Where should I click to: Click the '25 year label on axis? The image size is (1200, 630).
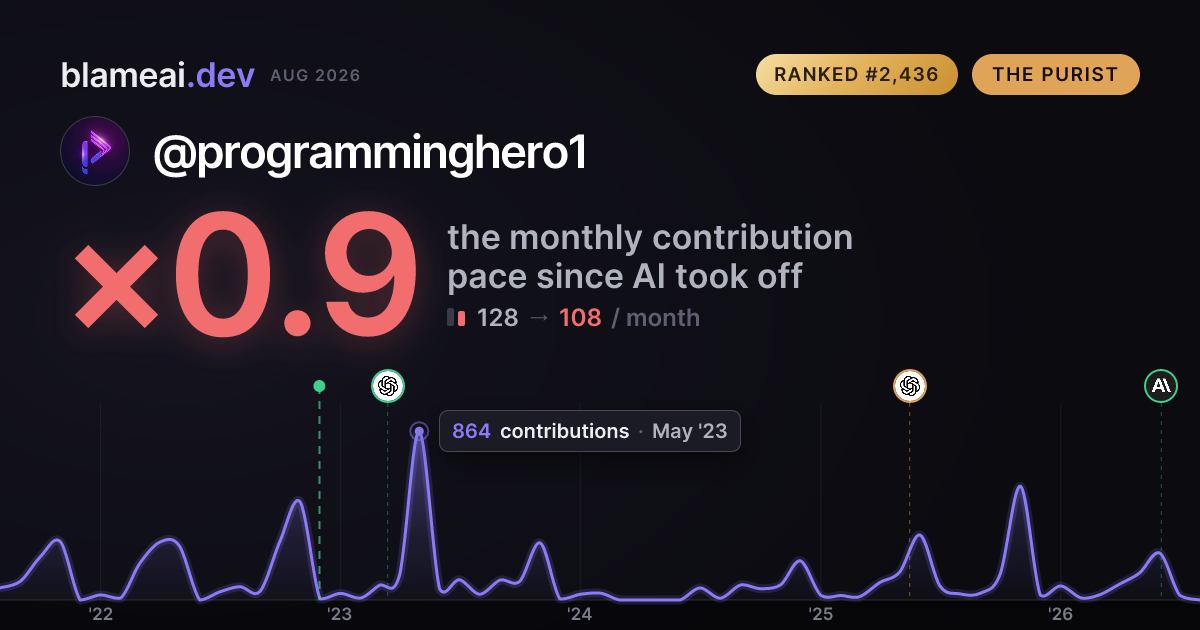tap(820, 614)
